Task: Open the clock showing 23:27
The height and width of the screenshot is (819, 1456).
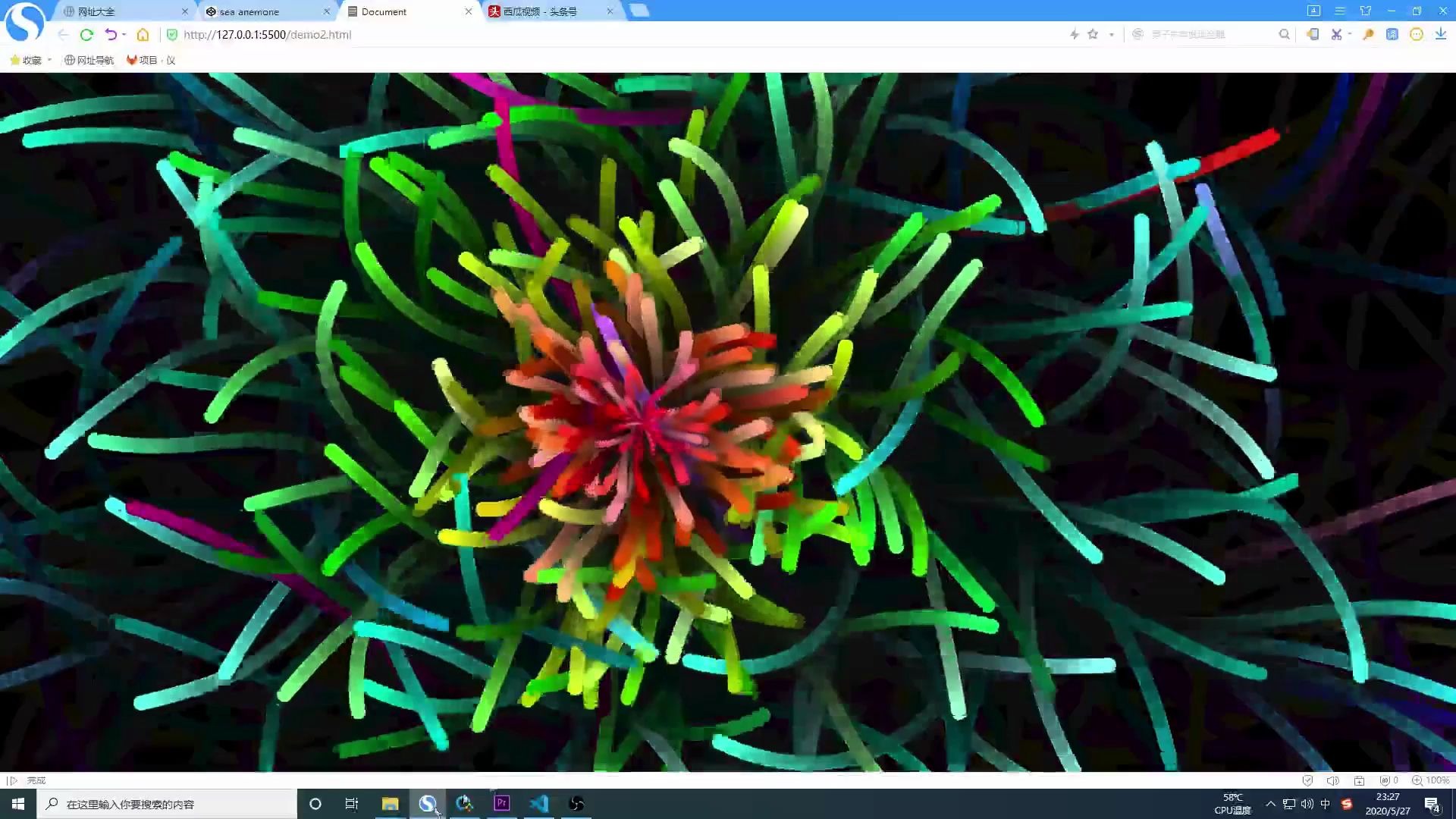Action: 1388,804
